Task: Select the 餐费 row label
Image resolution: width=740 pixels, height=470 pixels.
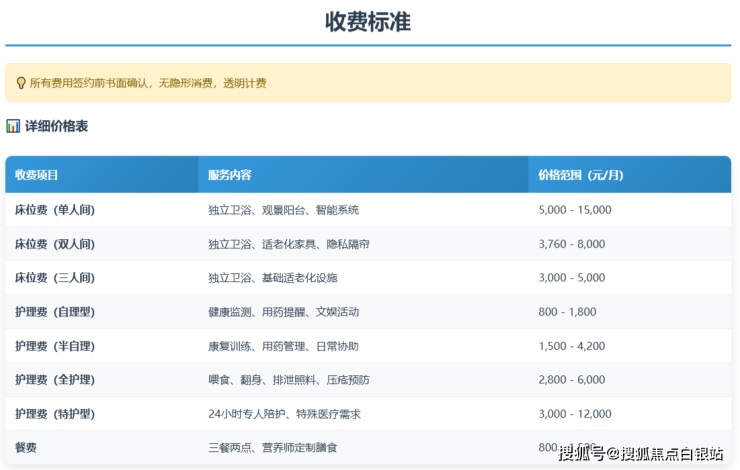Action: coord(26,448)
